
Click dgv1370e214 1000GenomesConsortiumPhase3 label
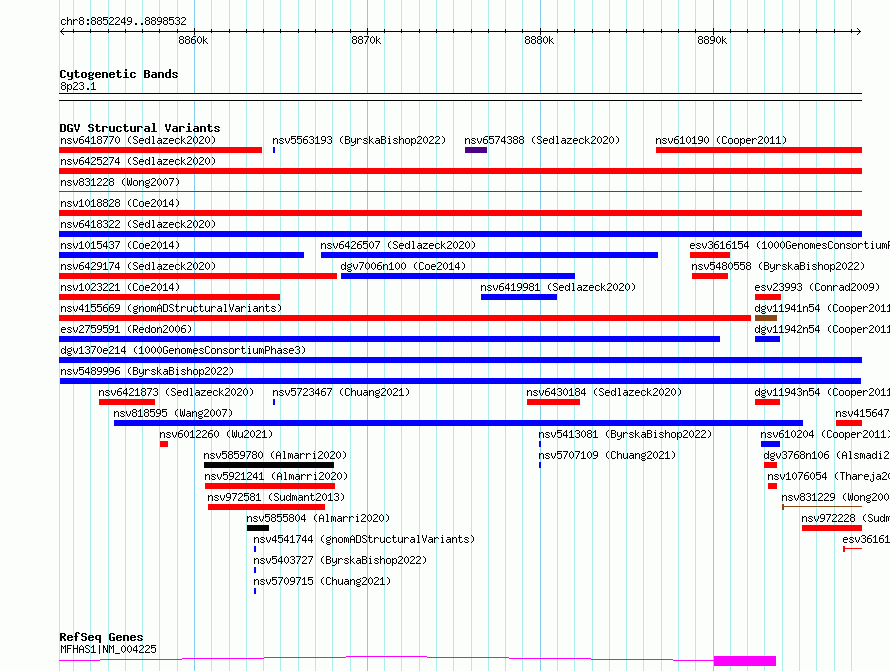(x=183, y=350)
